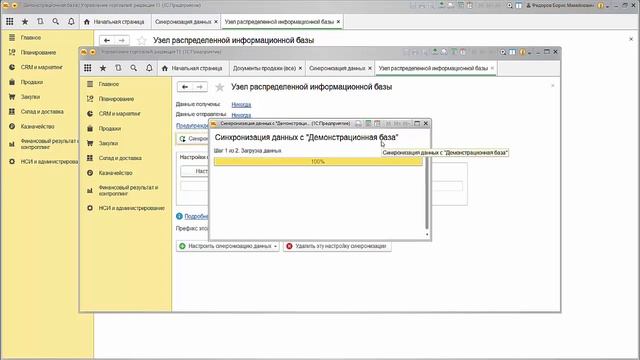The image size is (640, 360).
Task: Click the user name in outer title bar
Action: 563,5
